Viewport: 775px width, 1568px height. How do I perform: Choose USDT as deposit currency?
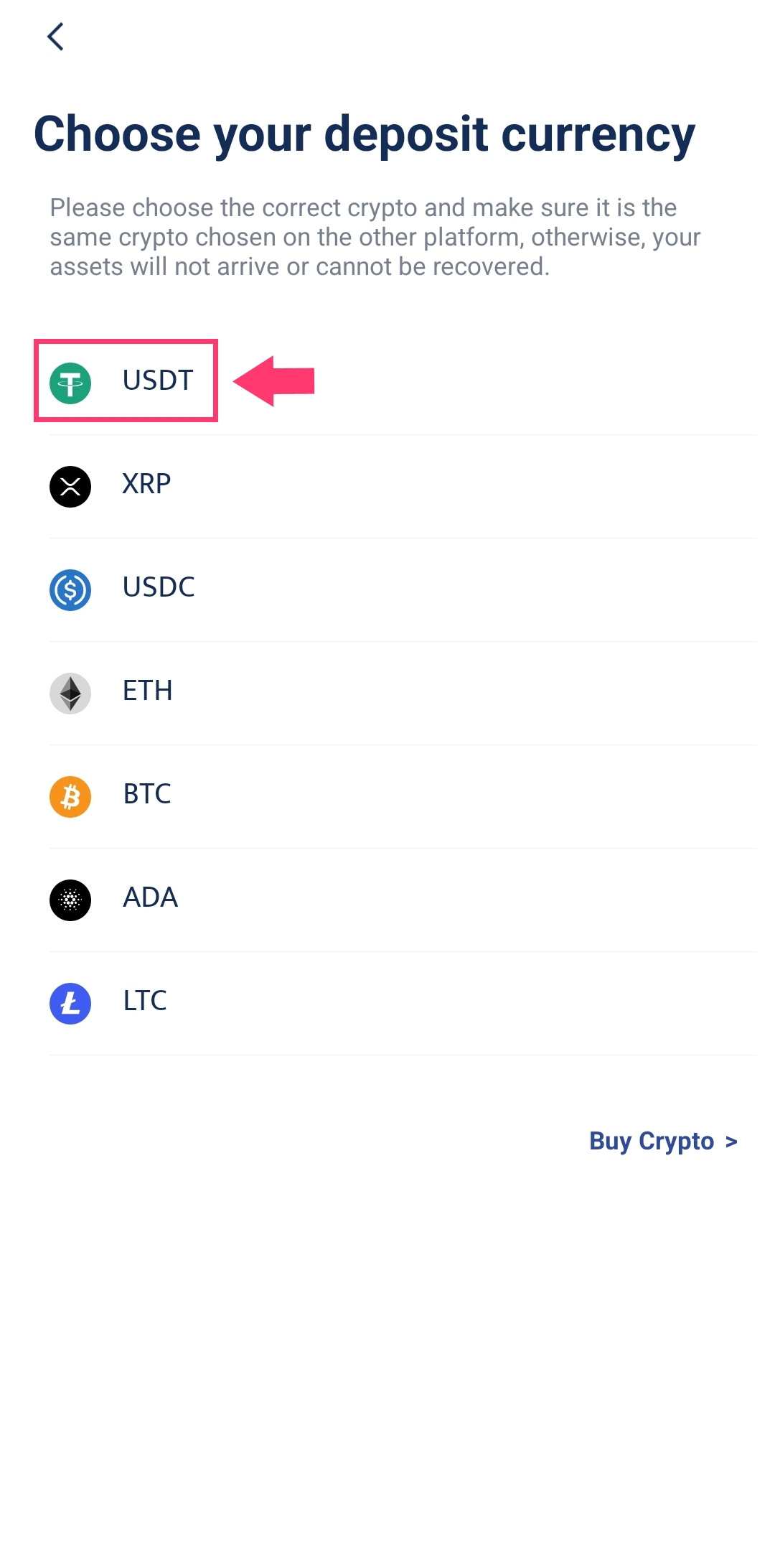coord(158,381)
